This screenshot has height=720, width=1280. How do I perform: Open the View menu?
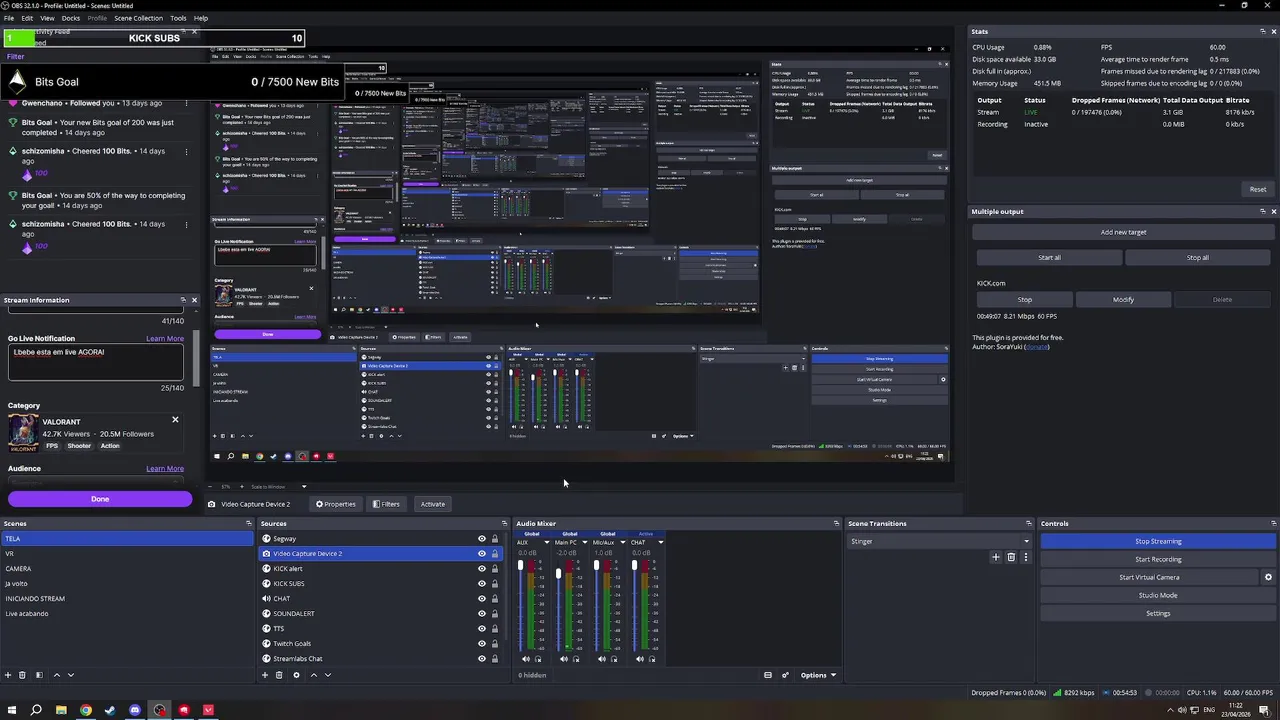click(x=47, y=18)
